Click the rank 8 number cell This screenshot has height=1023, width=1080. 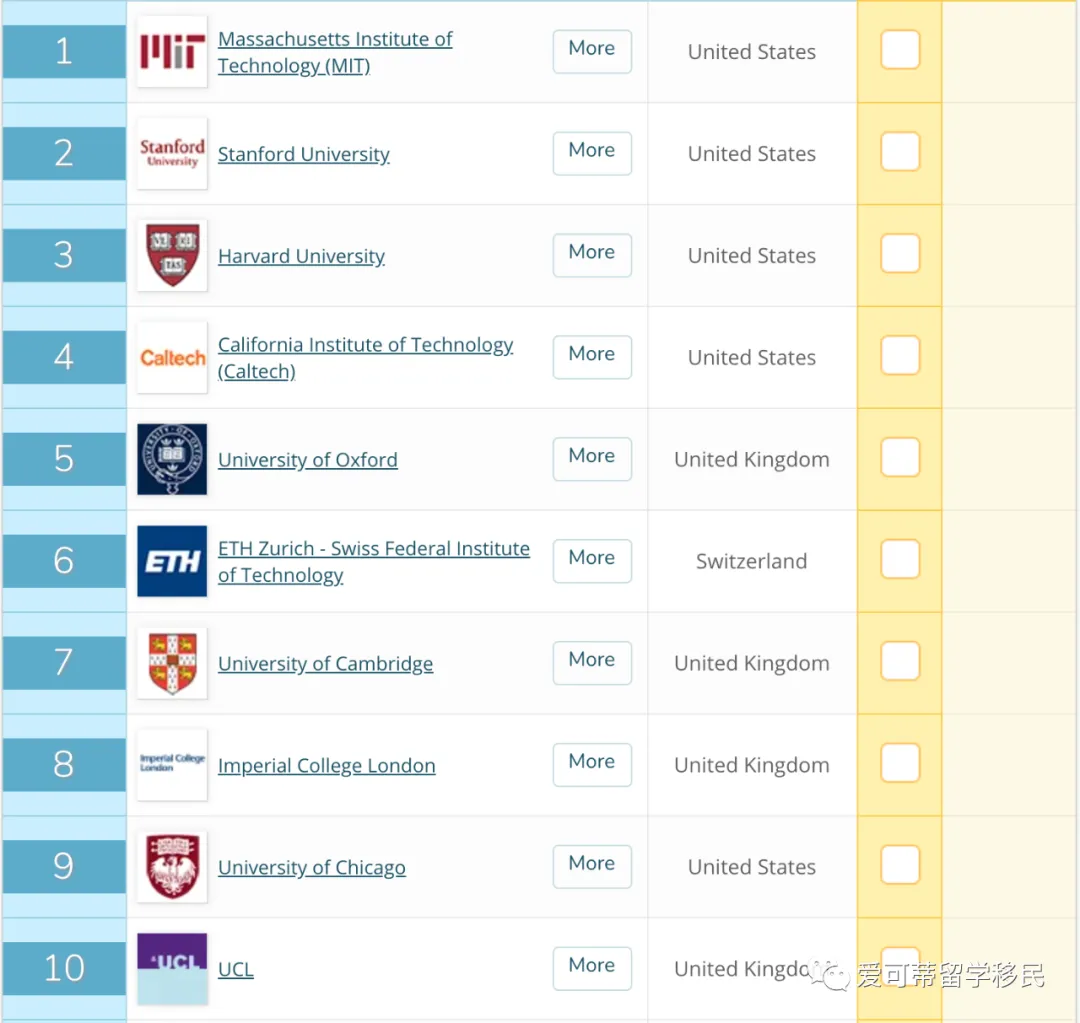64,765
